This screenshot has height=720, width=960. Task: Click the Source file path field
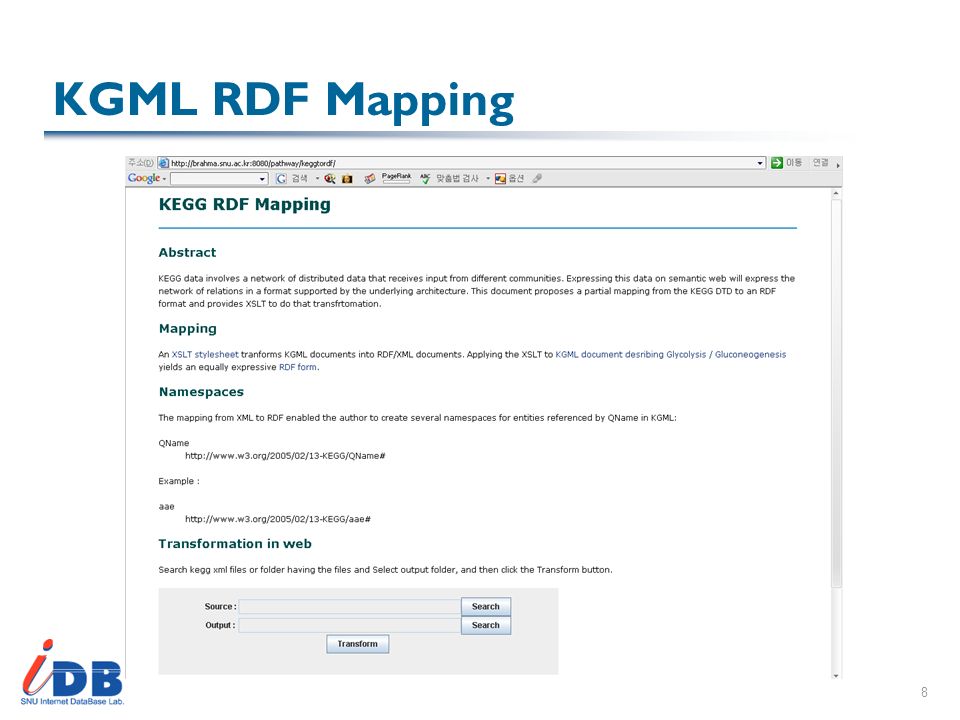coord(350,607)
